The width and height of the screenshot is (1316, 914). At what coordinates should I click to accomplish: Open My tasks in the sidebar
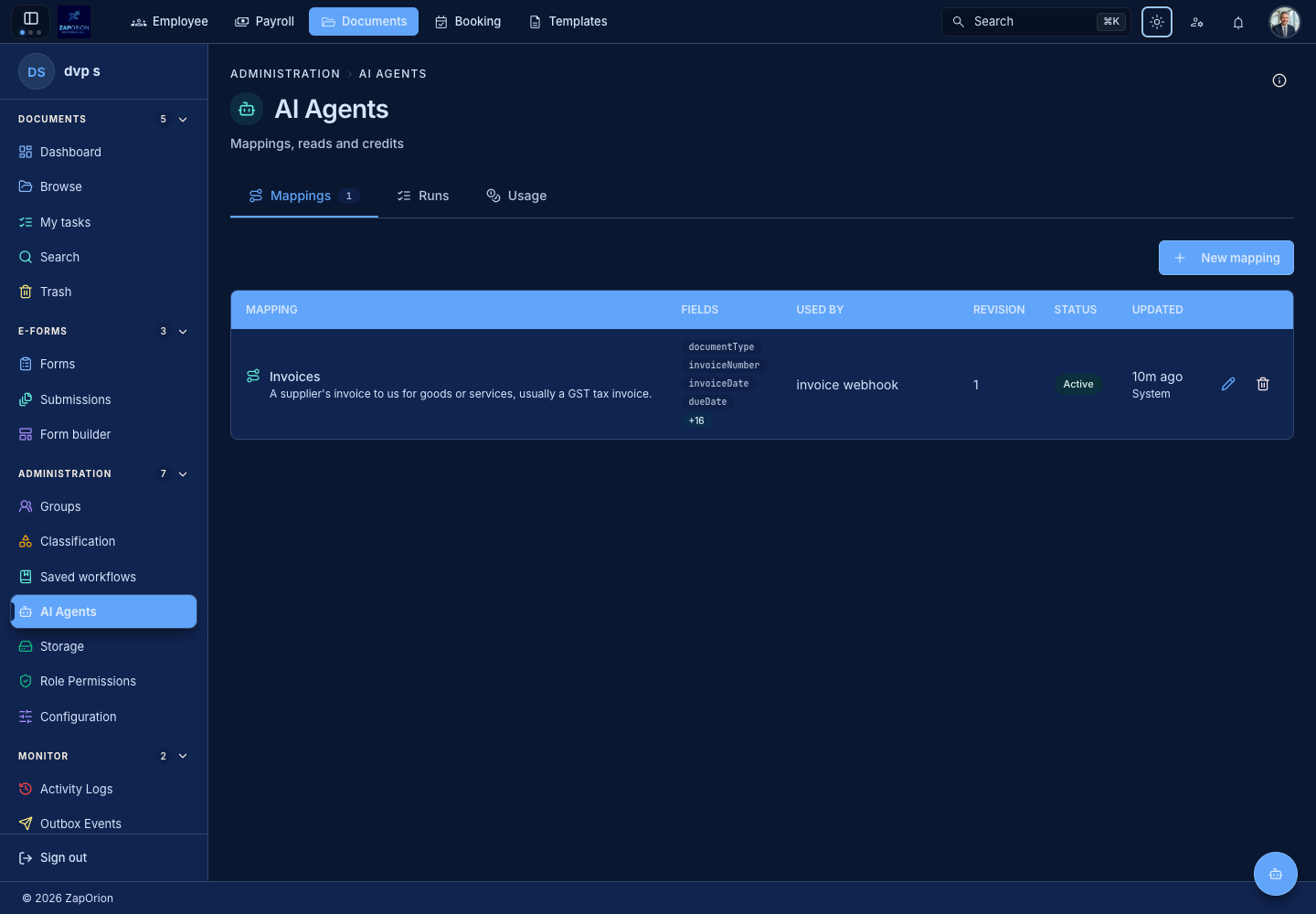(x=103, y=222)
